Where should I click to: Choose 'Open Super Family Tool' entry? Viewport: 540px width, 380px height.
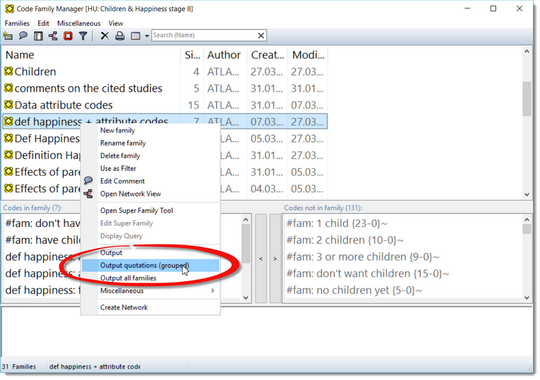(150, 210)
